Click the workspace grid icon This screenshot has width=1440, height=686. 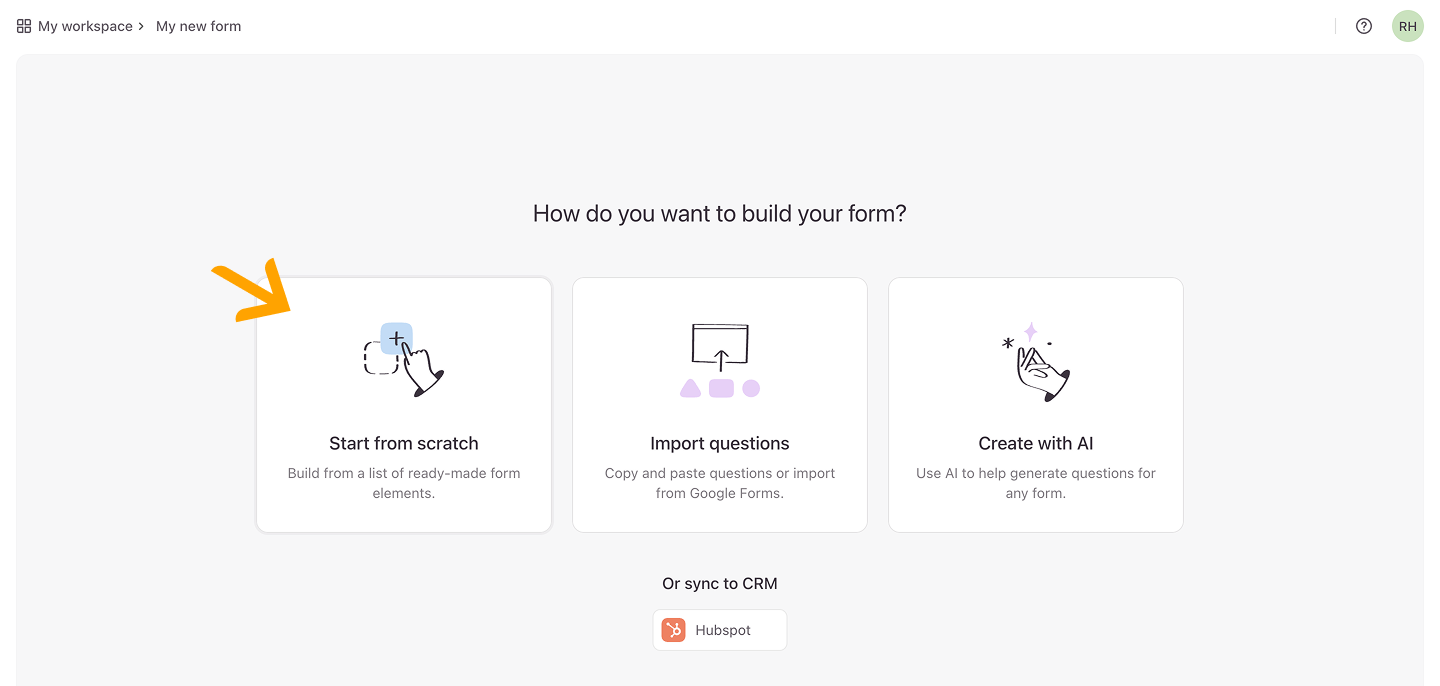point(24,26)
